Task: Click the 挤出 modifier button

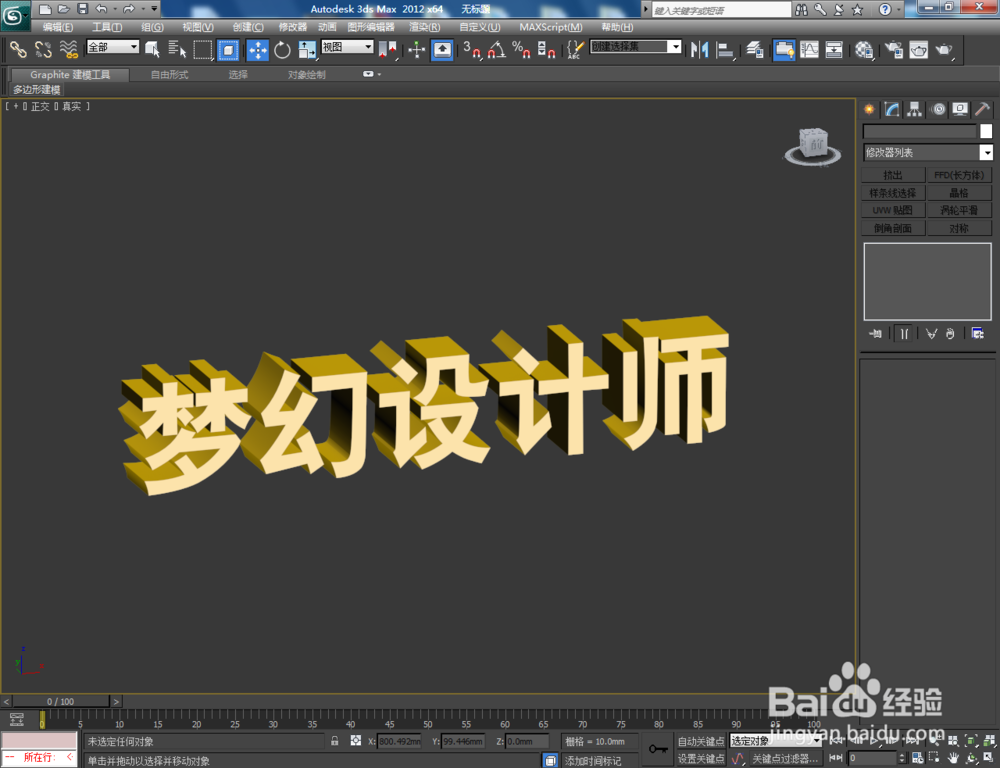Action: pos(893,175)
